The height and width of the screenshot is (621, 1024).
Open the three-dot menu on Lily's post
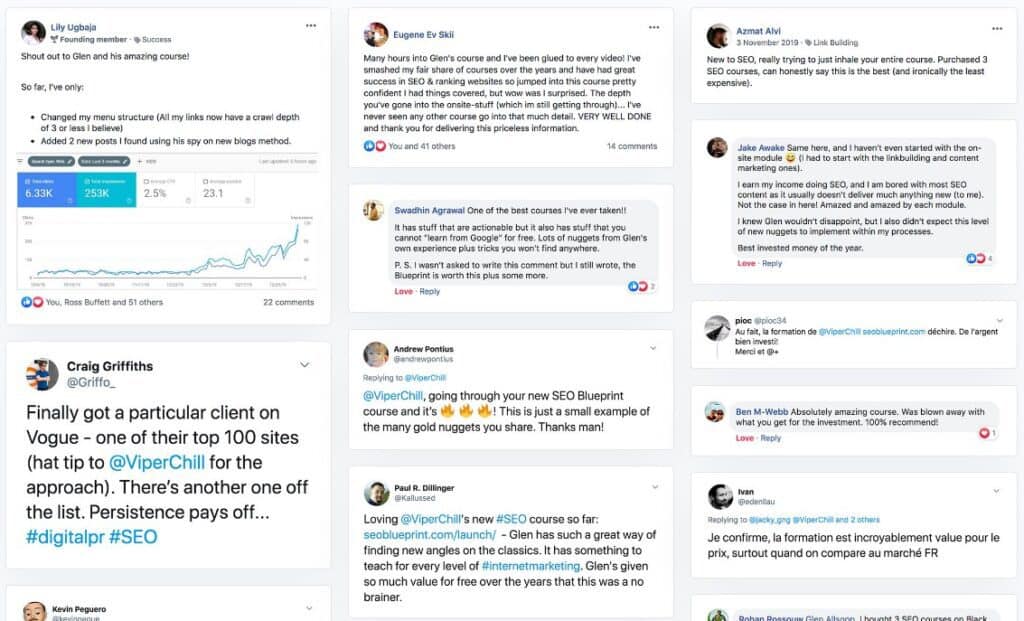pyautogui.click(x=311, y=25)
